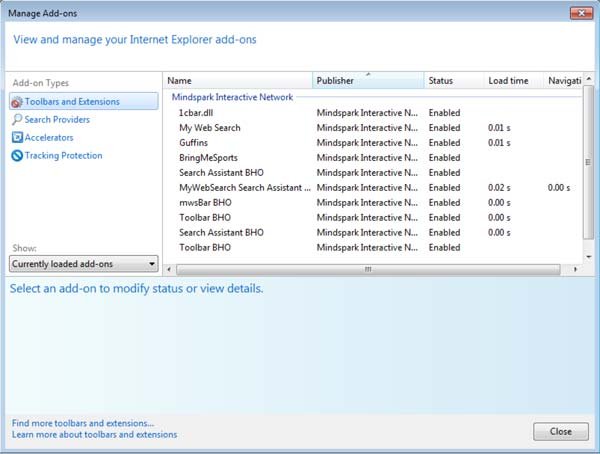Click the Close button
This screenshot has height=454, width=600.
pyautogui.click(x=561, y=431)
